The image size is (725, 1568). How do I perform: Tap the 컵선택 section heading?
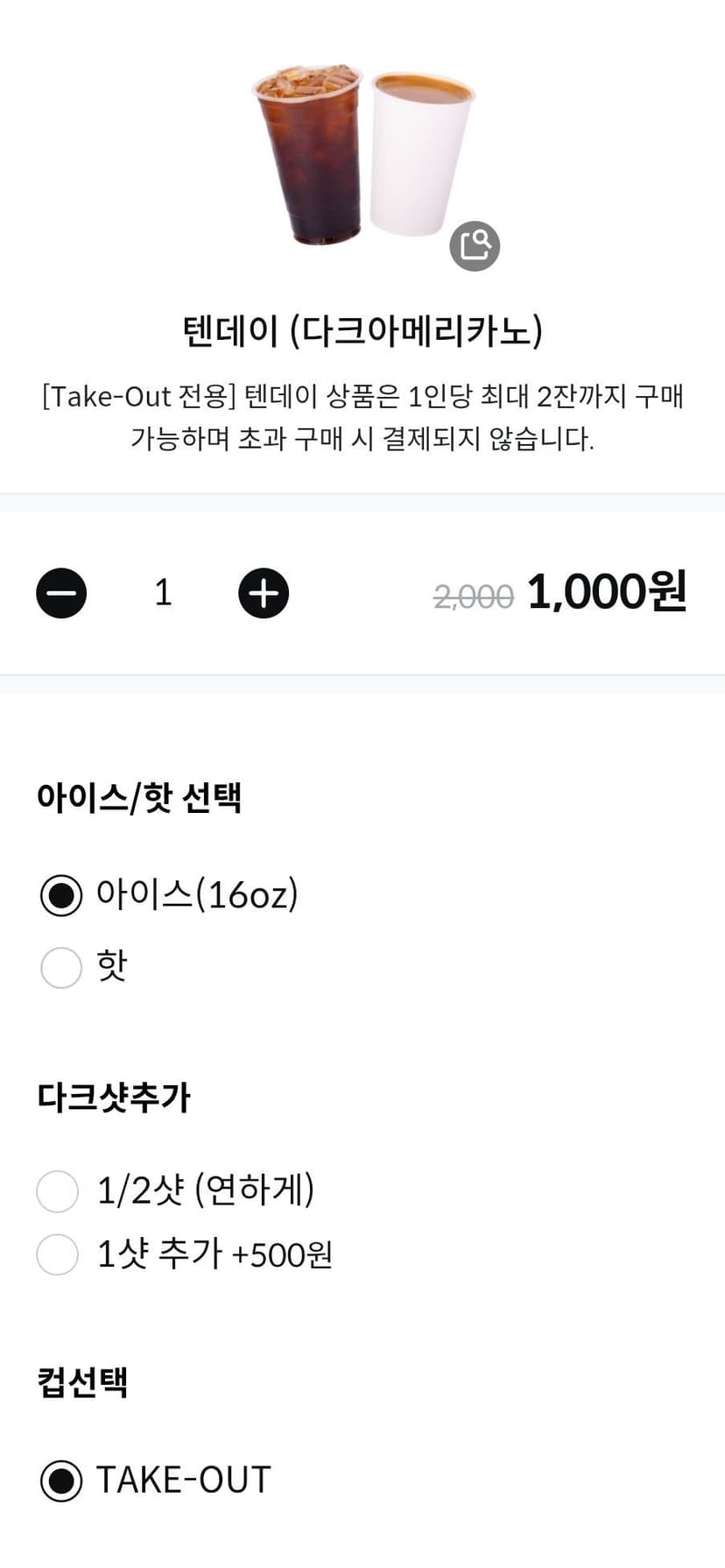[x=82, y=1381]
